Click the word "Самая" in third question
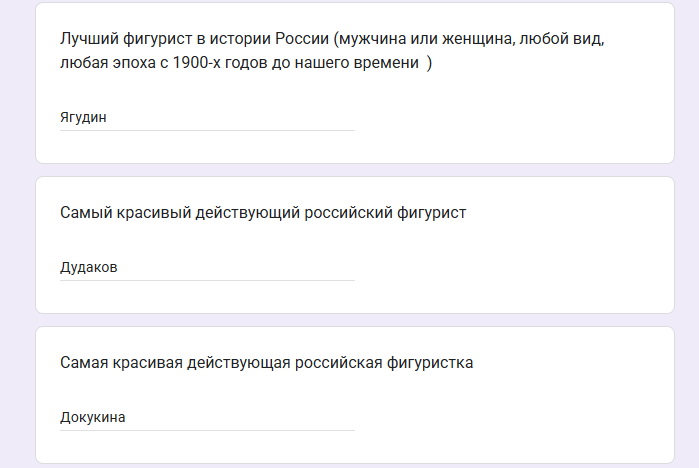 coord(84,362)
